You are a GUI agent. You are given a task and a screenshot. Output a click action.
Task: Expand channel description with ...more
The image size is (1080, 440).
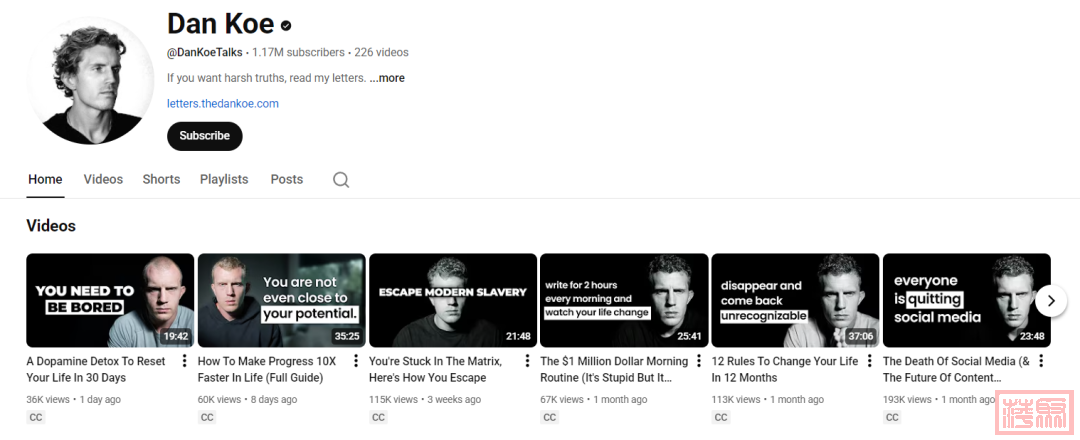tap(387, 78)
